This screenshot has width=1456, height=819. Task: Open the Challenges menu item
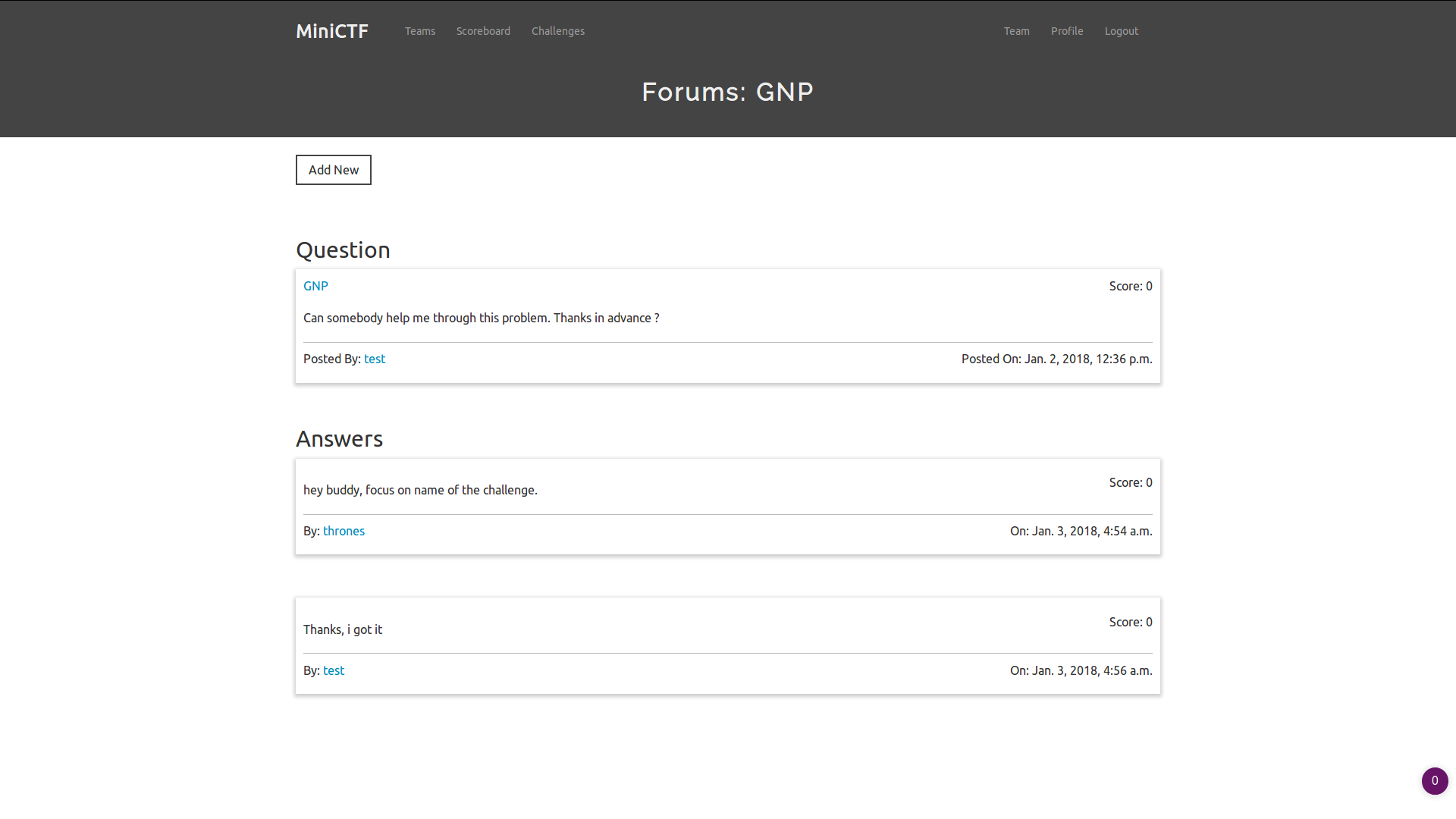click(x=557, y=31)
